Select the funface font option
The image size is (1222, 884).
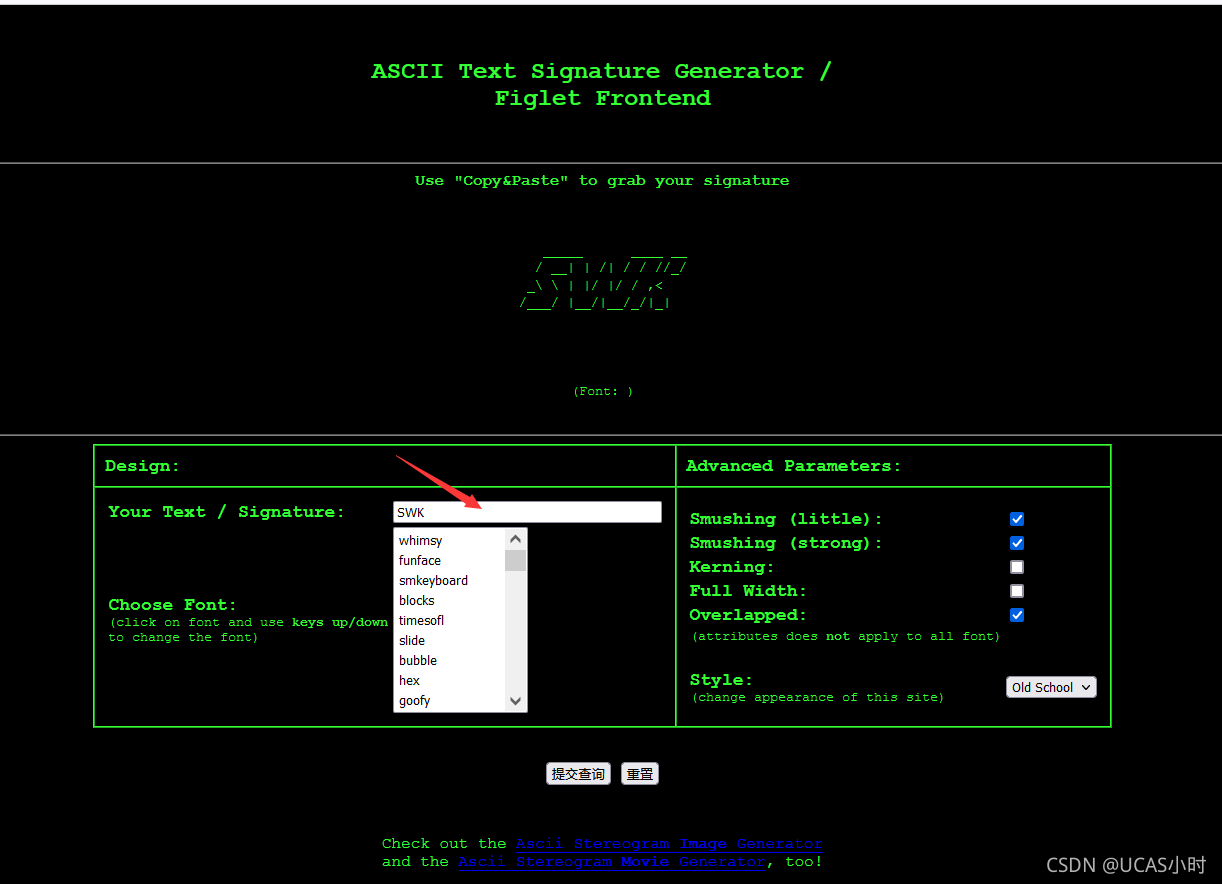449,560
